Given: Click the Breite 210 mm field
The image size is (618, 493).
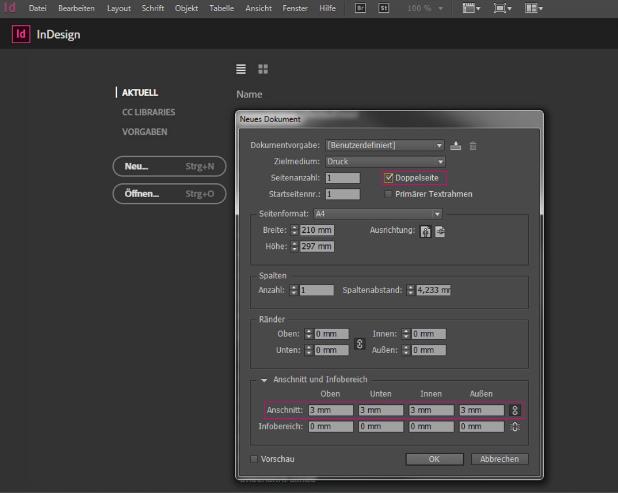Looking at the screenshot, I should pos(317,230).
